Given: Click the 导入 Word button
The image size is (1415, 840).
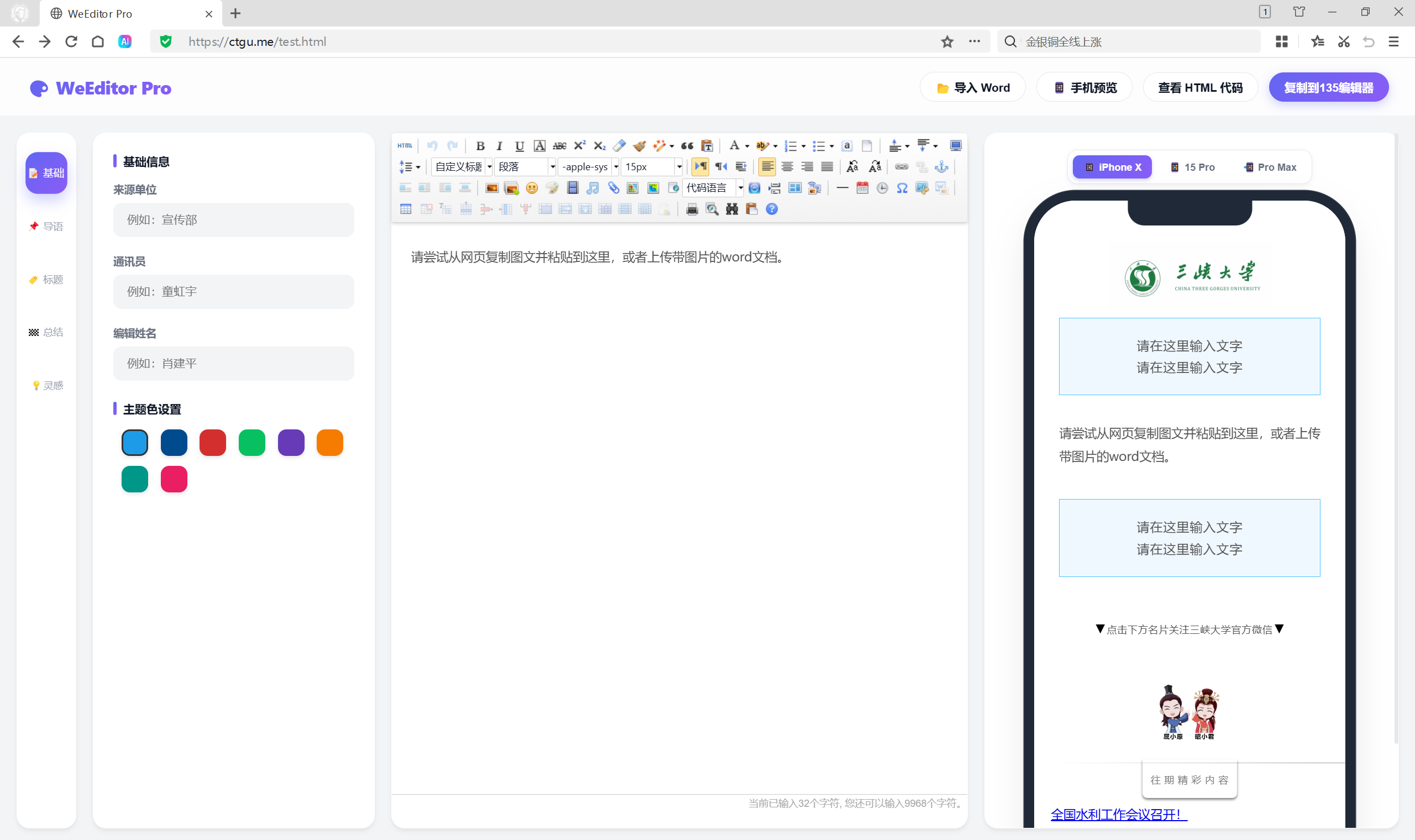Looking at the screenshot, I should (x=972, y=87).
